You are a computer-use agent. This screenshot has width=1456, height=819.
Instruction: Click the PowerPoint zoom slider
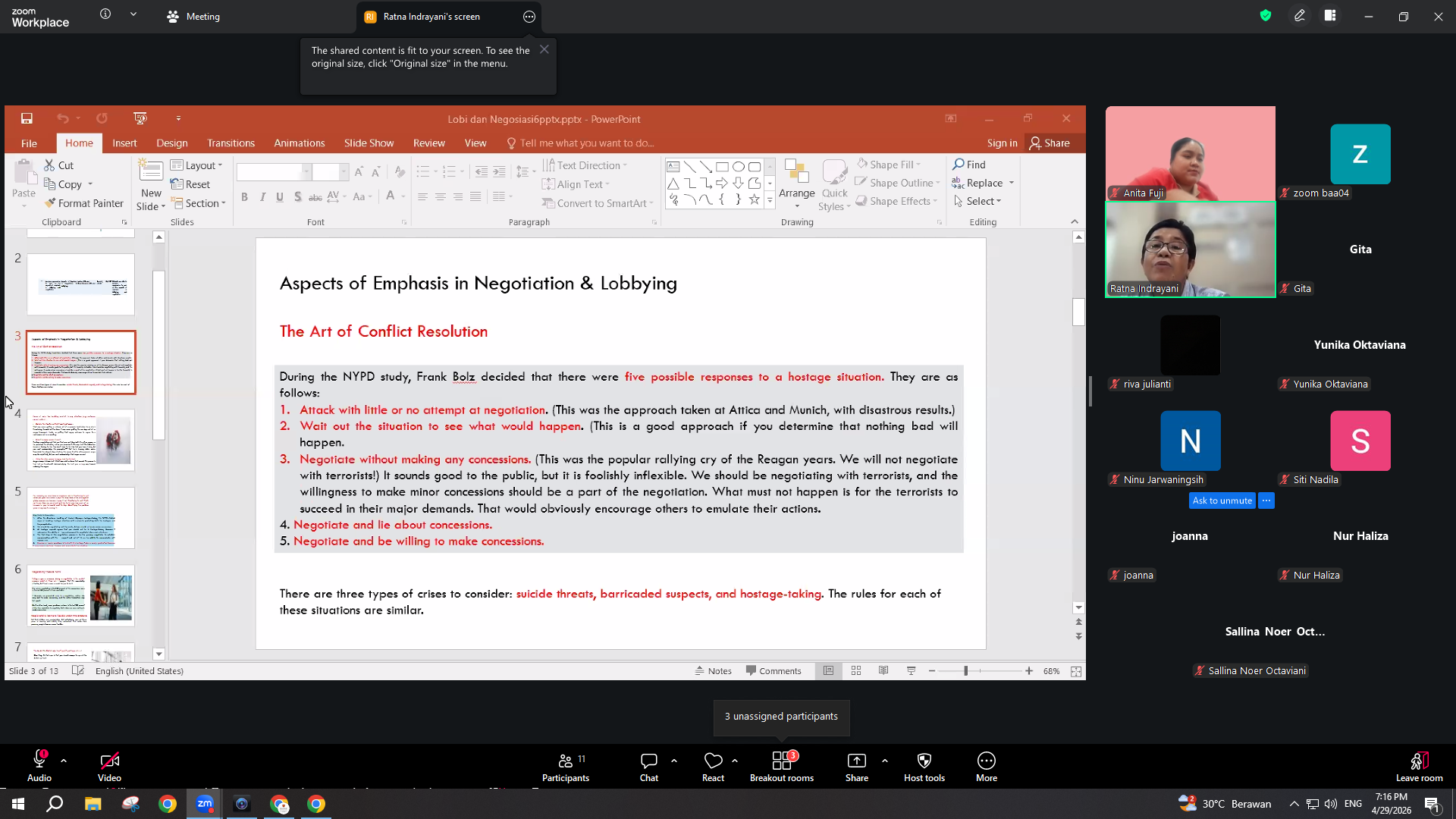[980, 671]
